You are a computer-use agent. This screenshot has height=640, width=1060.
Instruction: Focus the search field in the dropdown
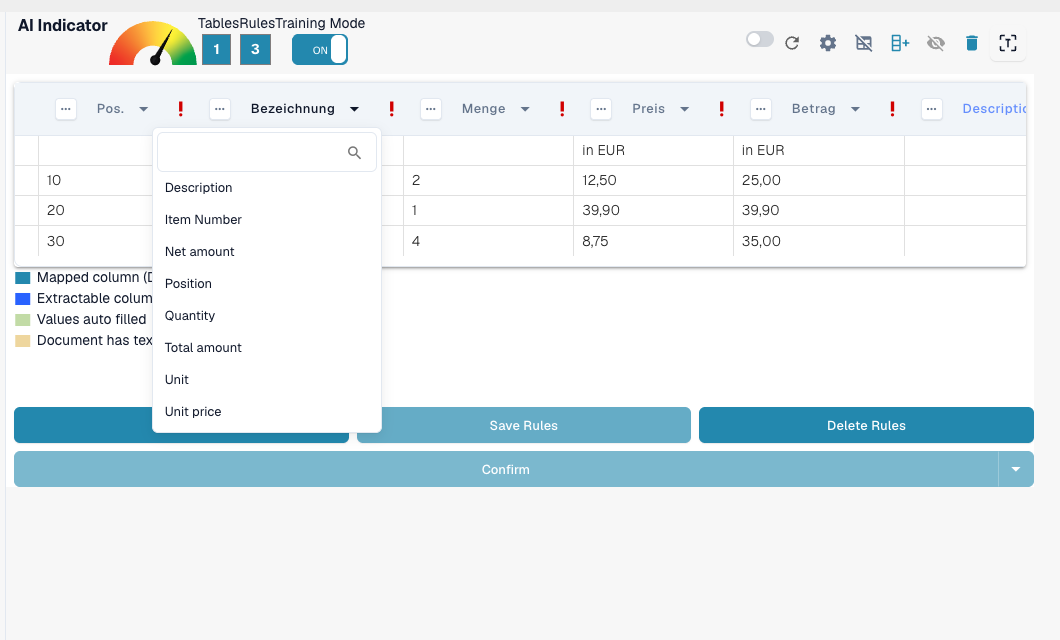tap(267, 153)
